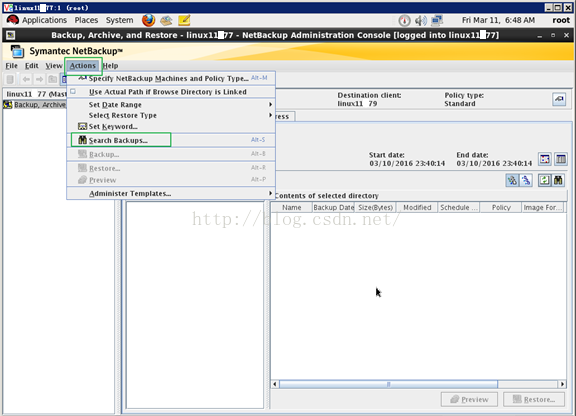Click the binoculars search icon above table
This screenshot has height=416, width=576.
pos(558,180)
